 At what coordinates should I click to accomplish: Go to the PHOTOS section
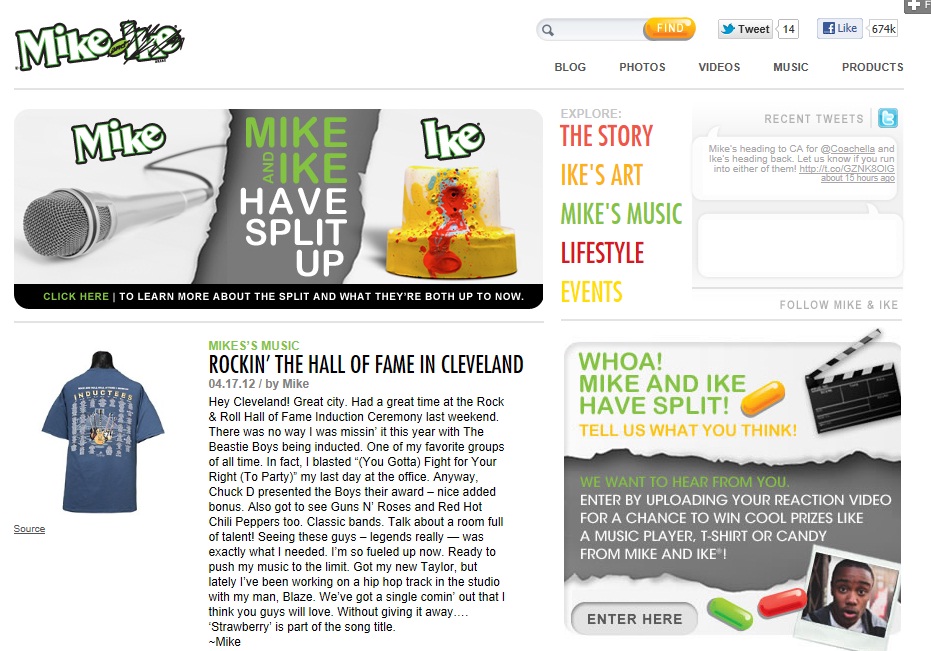coord(642,67)
